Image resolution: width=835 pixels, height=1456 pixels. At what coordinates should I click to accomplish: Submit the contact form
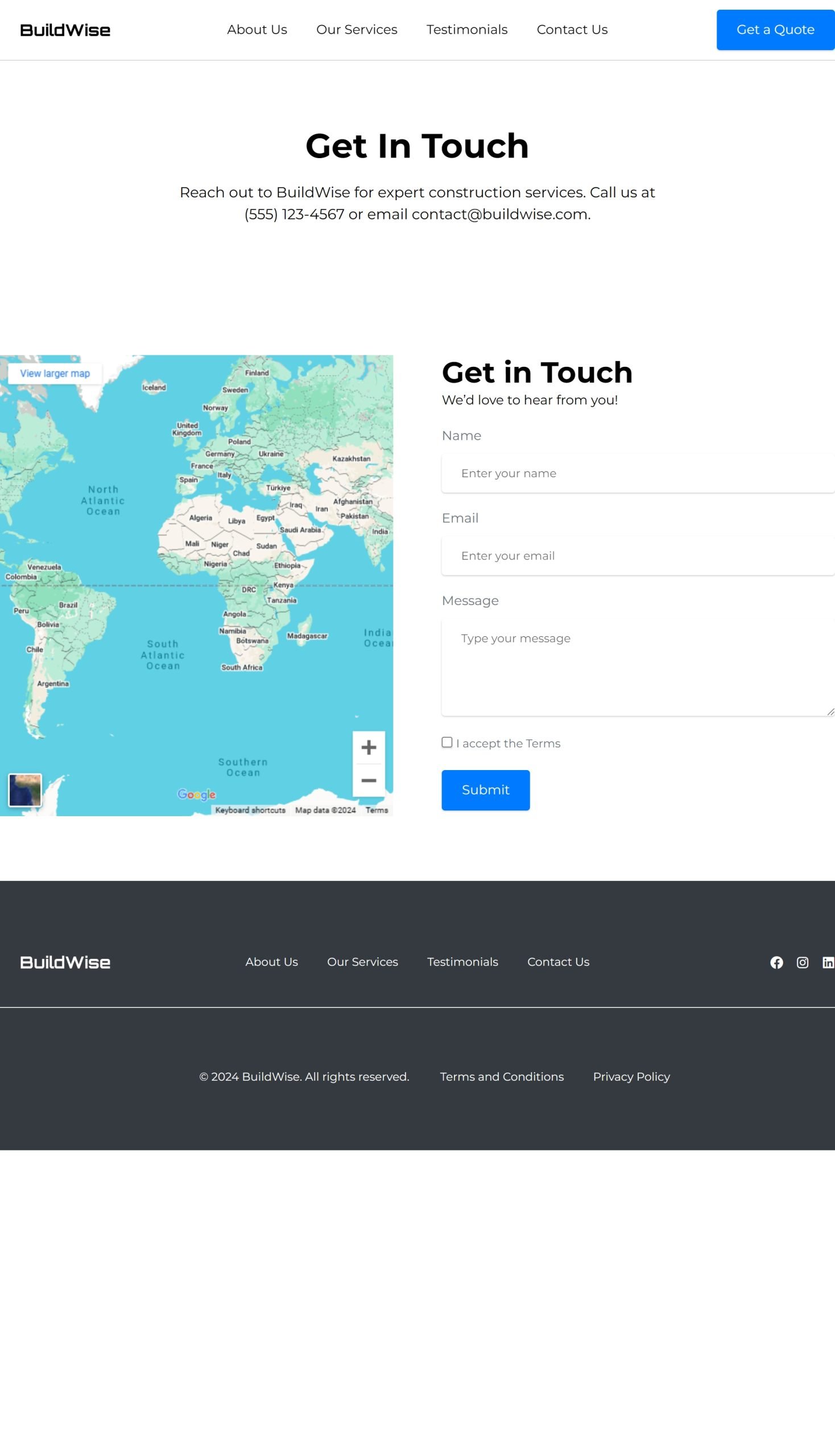[x=485, y=789]
